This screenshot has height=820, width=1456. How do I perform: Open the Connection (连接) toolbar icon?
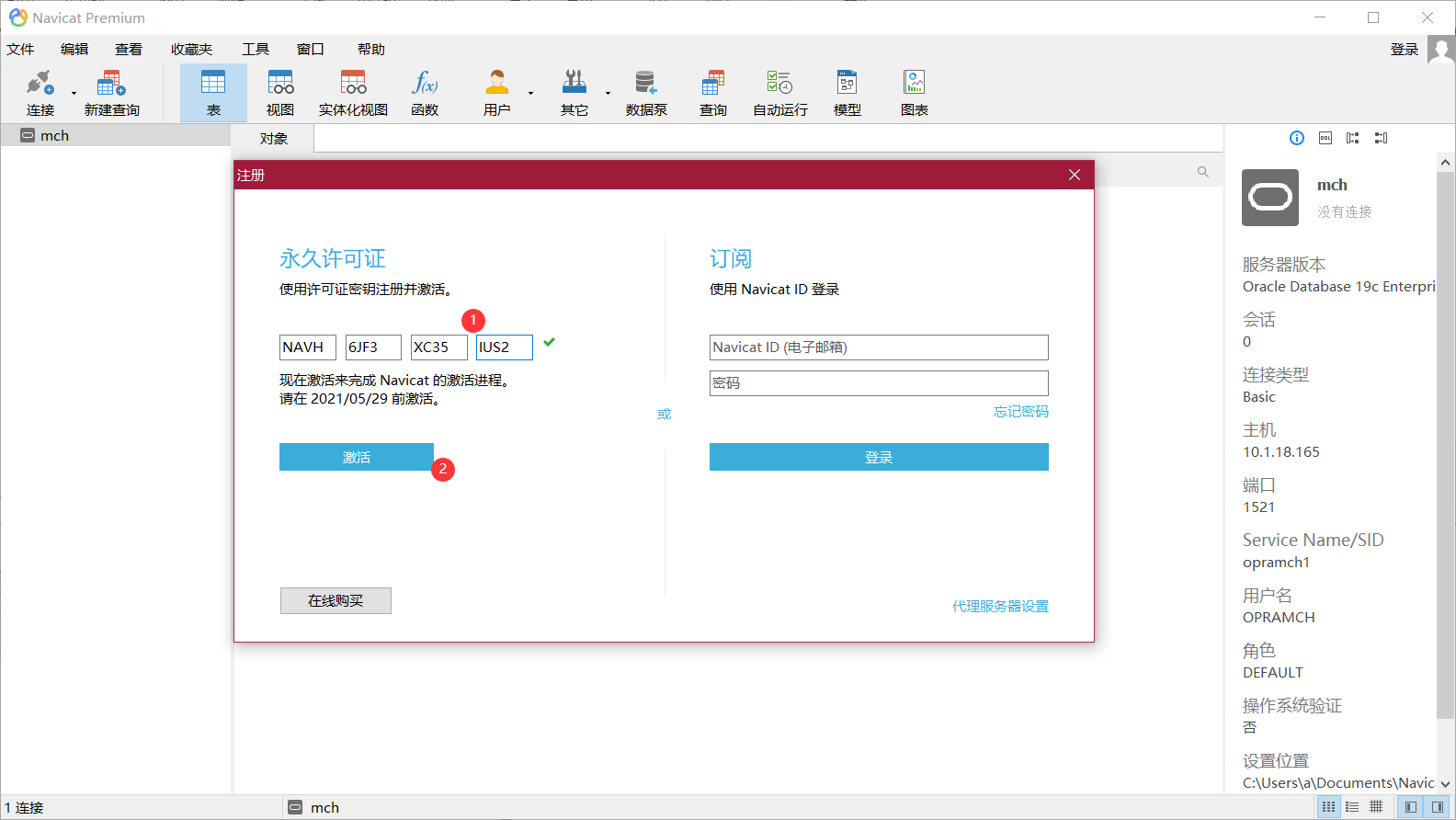click(40, 93)
